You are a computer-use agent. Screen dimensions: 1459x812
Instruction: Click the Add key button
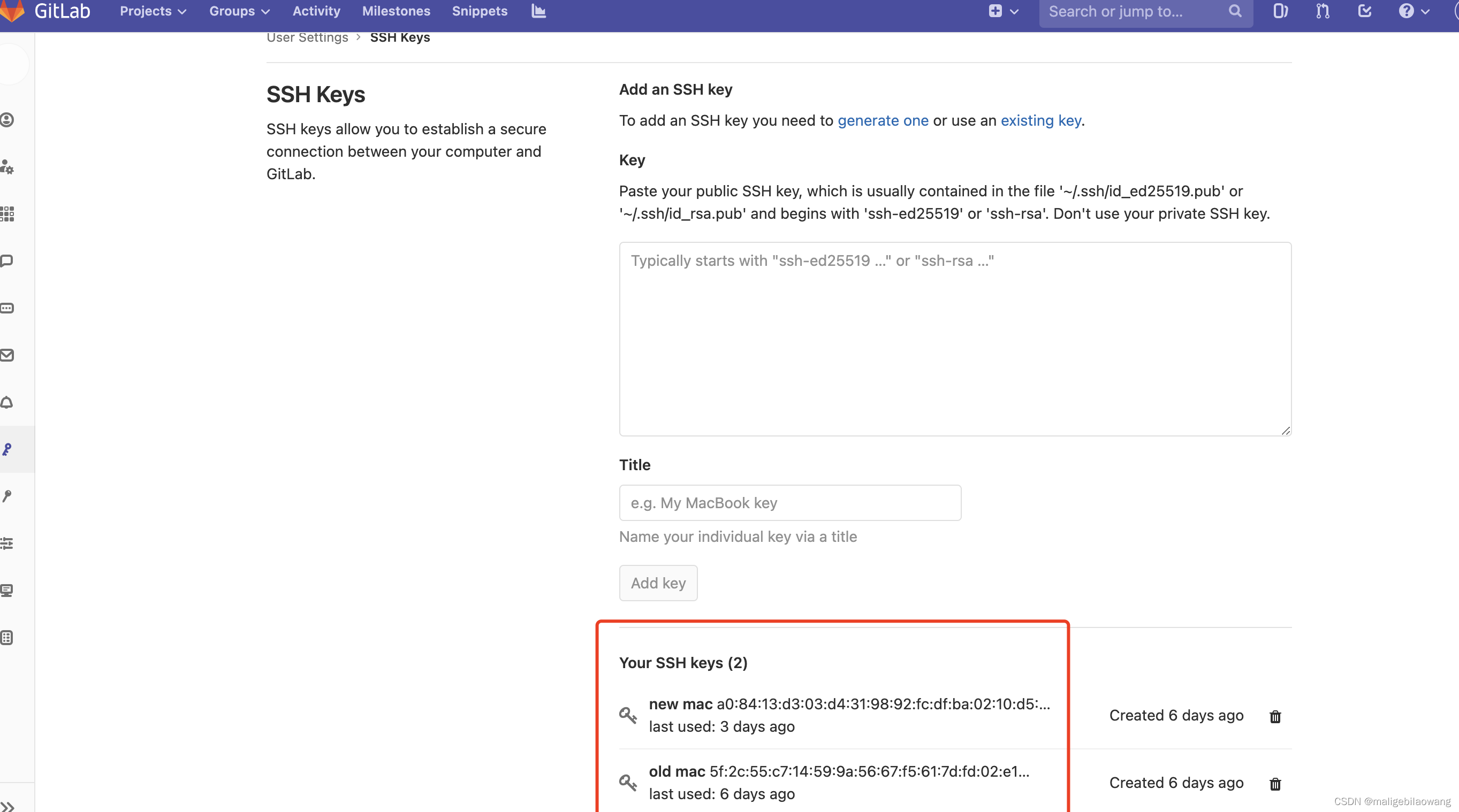pos(658,583)
